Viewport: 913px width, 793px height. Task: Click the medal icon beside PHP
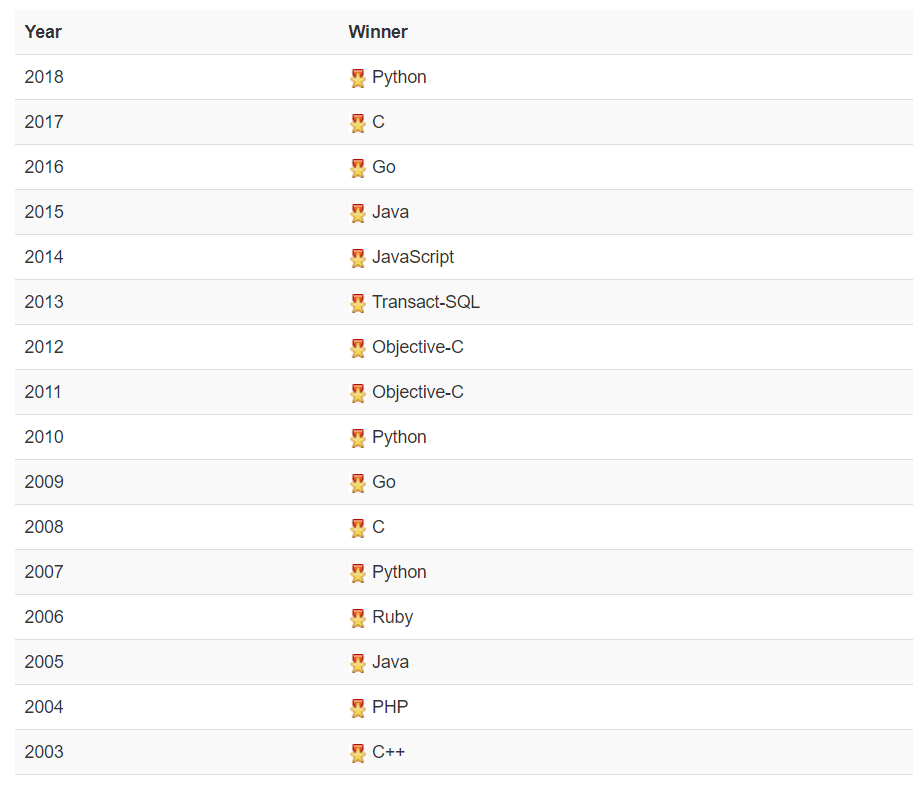click(x=358, y=708)
